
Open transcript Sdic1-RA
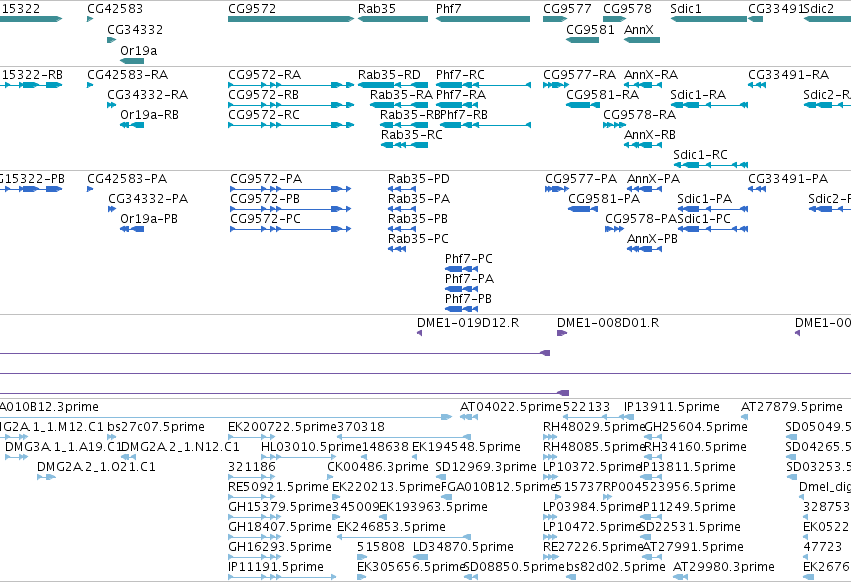point(698,94)
